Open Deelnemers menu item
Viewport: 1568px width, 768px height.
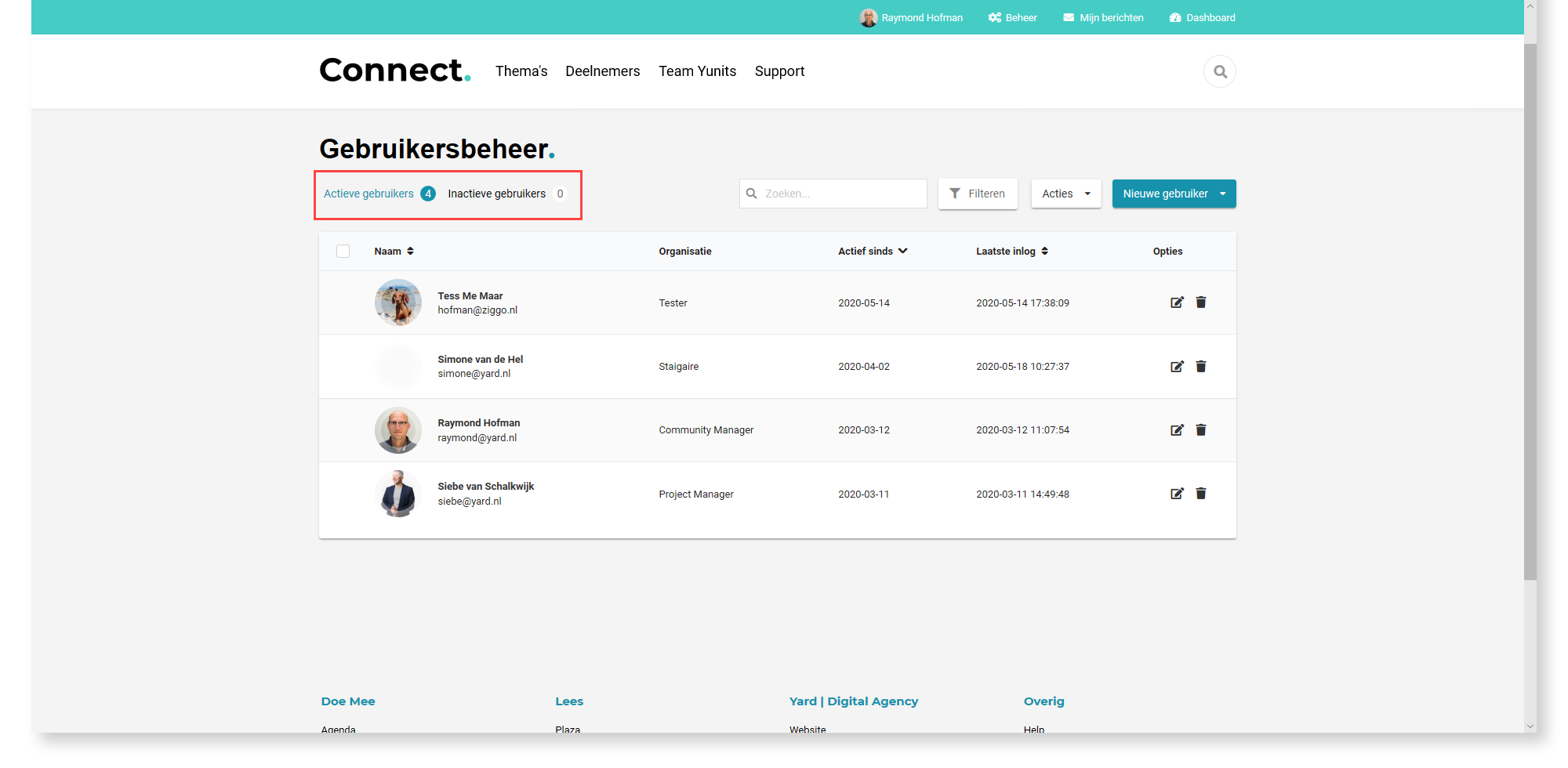(x=603, y=71)
